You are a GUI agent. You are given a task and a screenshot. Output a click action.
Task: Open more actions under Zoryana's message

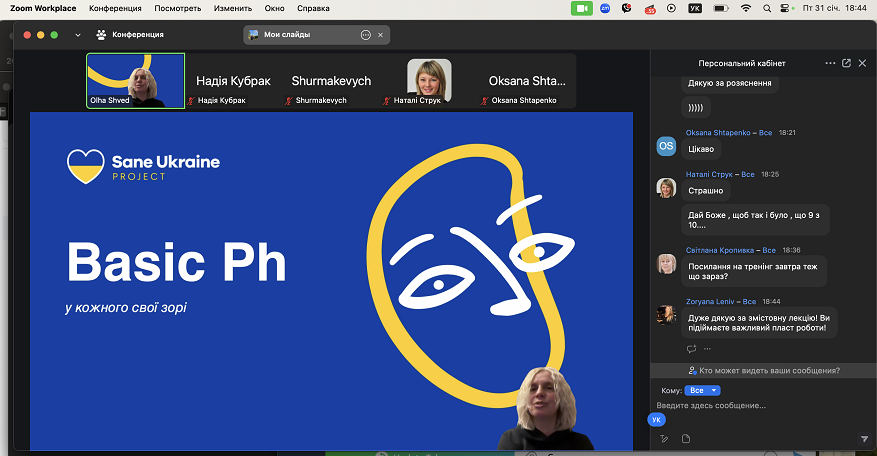(708, 349)
